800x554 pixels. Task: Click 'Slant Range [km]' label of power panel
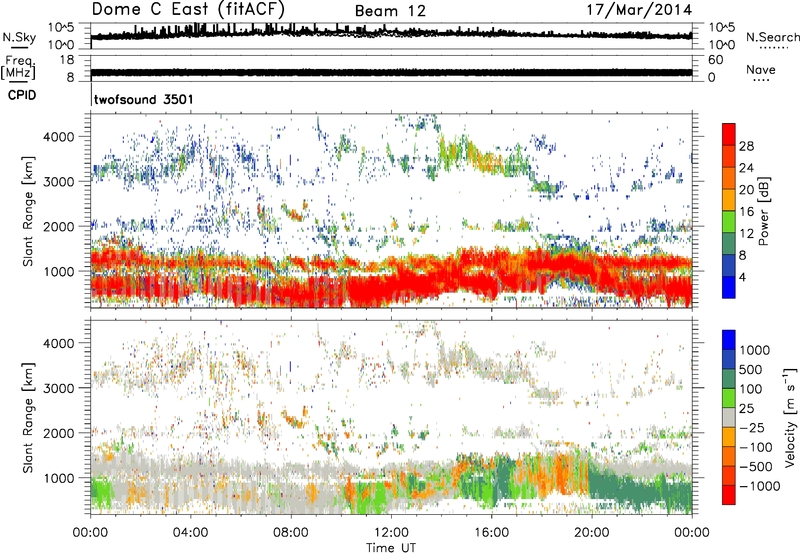(28, 211)
